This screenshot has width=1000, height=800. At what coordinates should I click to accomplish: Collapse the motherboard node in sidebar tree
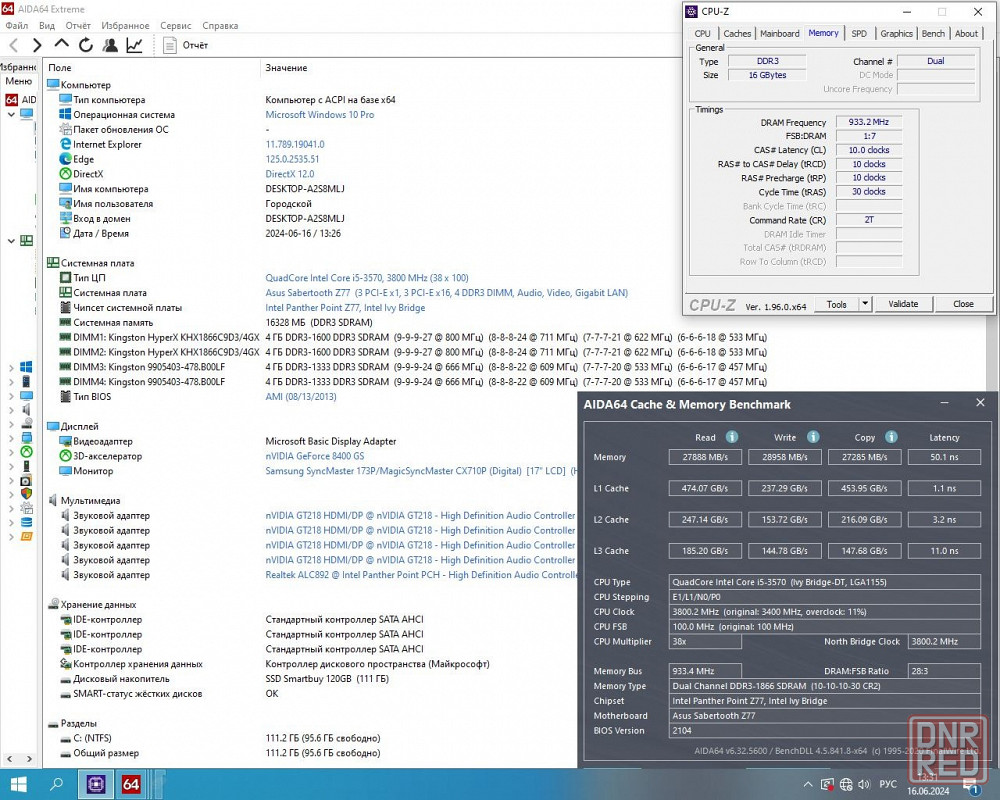11,241
